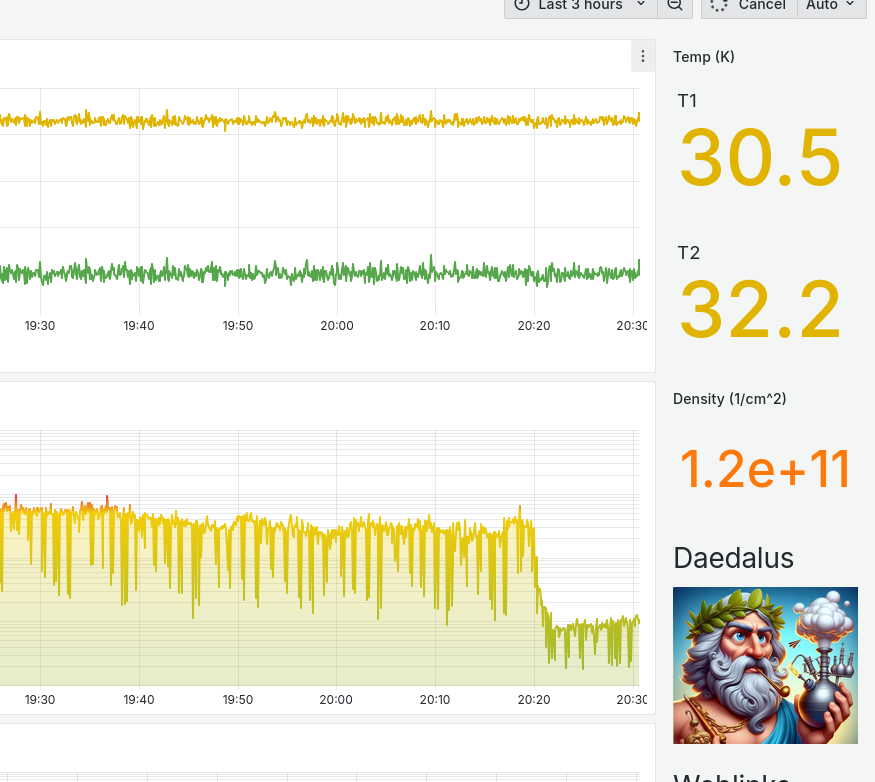Click the green trace in the top chart
This screenshot has width=875, height=782.
click(300, 272)
